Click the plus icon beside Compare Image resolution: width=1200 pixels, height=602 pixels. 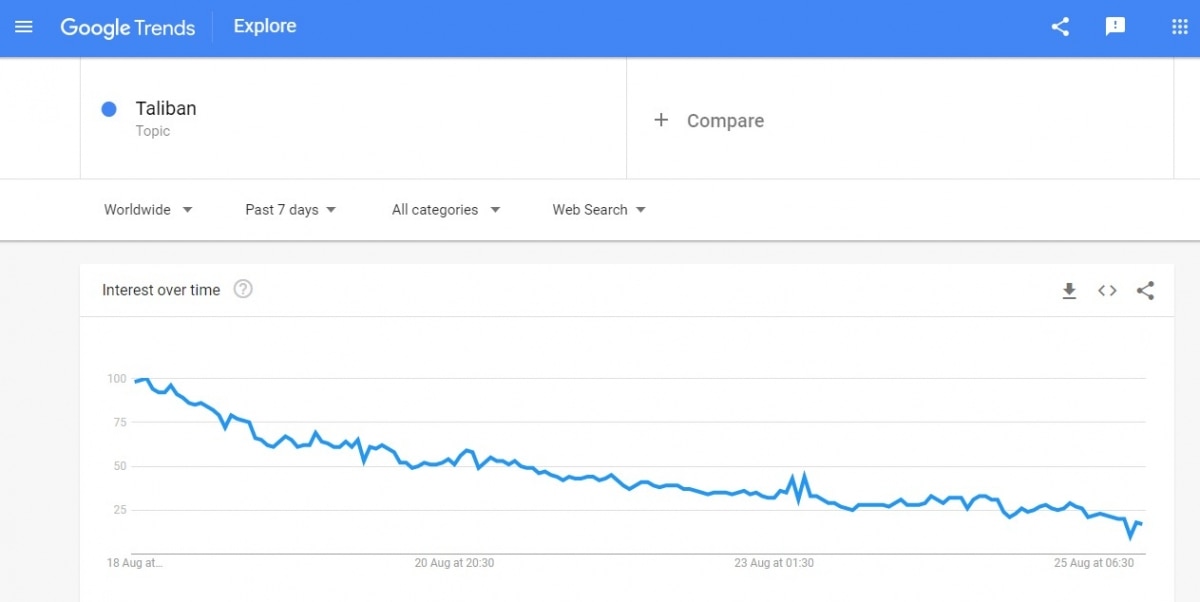(661, 120)
